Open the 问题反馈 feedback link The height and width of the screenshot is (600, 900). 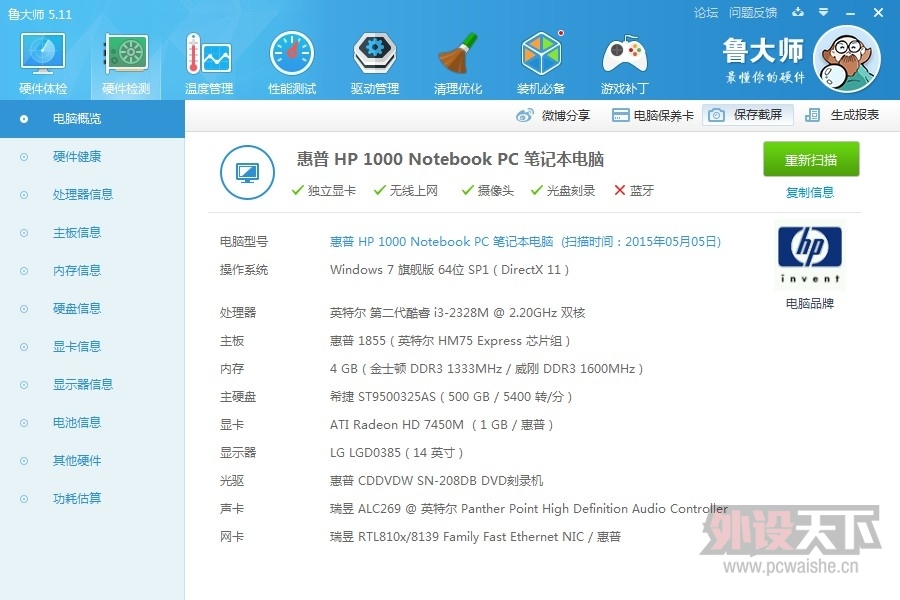click(752, 13)
